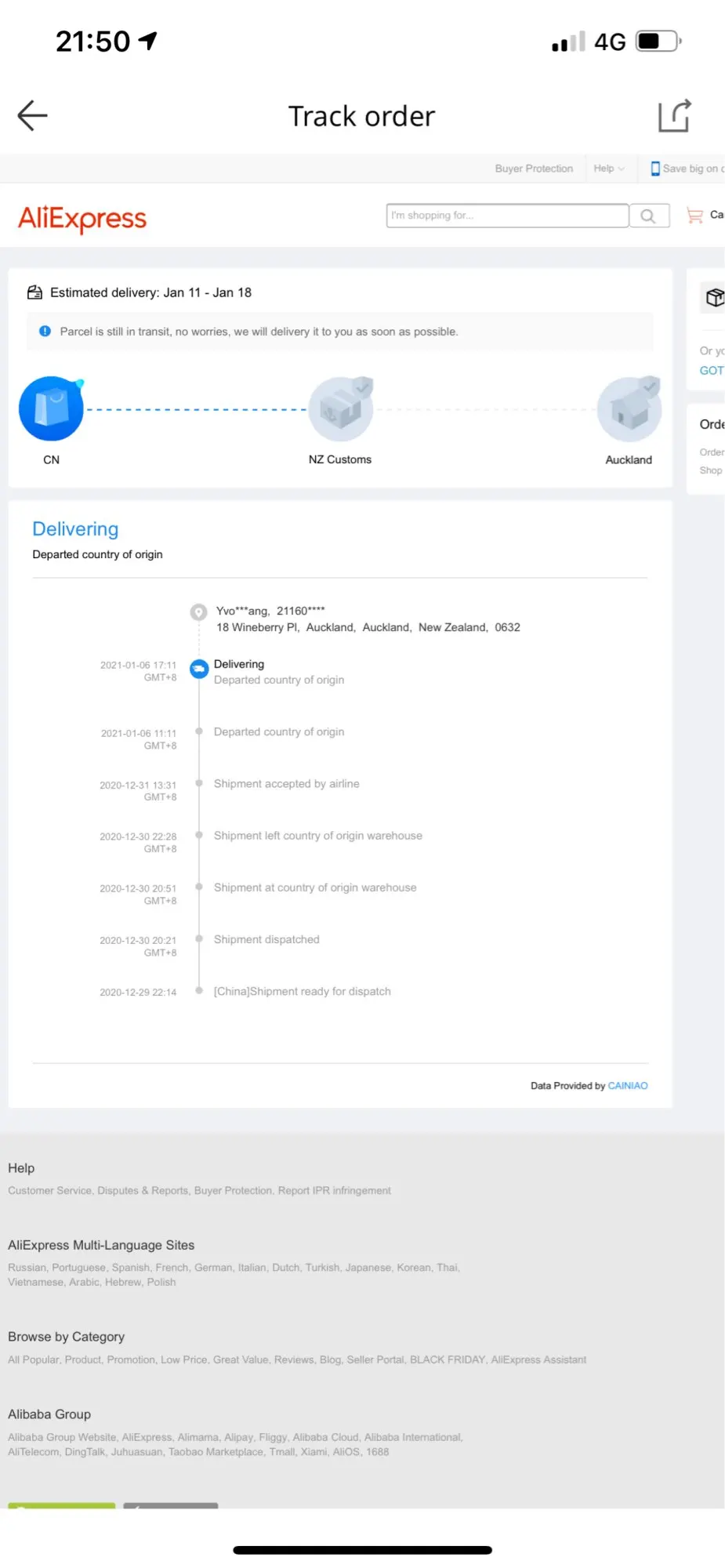Open AliExpress Assistant footer link
This screenshot has width=725, height=1568.
coord(538,1359)
